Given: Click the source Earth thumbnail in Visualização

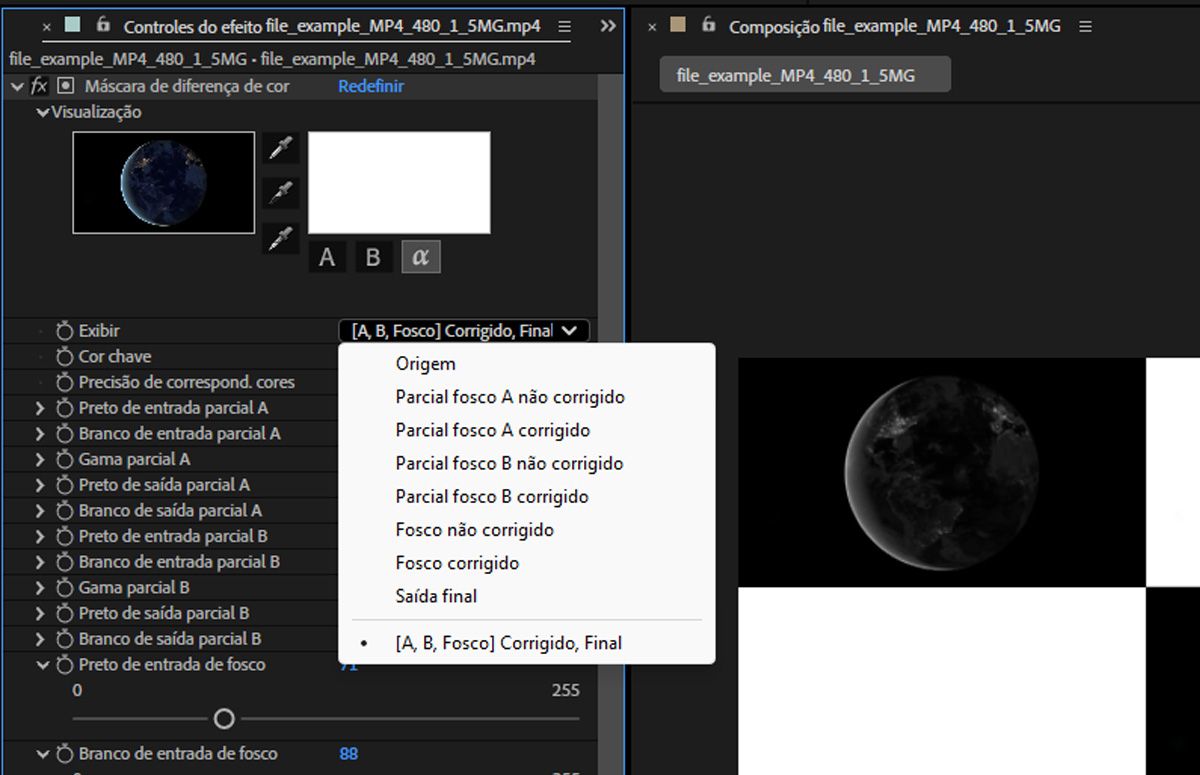Looking at the screenshot, I should pyautogui.click(x=163, y=182).
